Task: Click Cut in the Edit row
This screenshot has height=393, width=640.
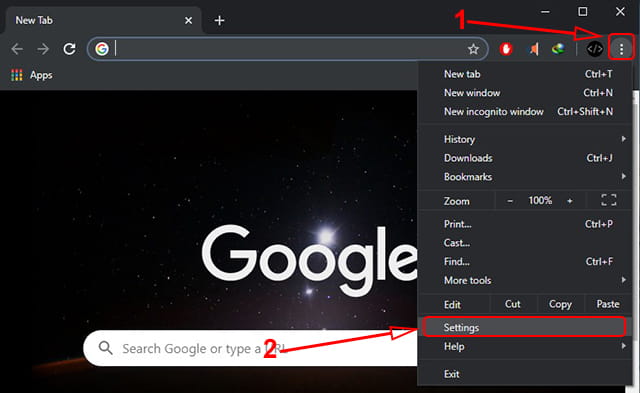Action: [513, 304]
